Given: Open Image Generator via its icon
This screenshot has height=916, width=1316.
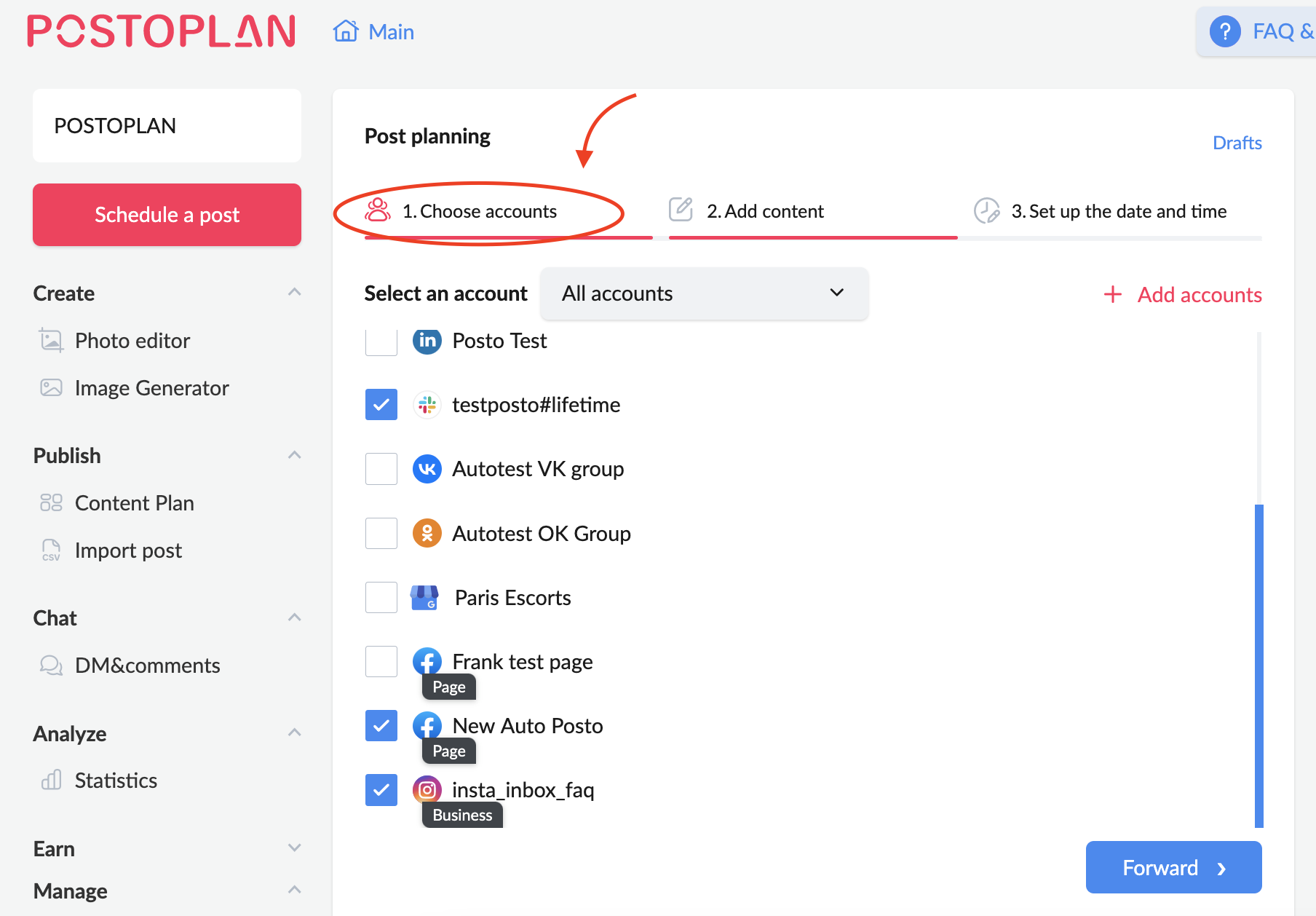Looking at the screenshot, I should pos(51,388).
